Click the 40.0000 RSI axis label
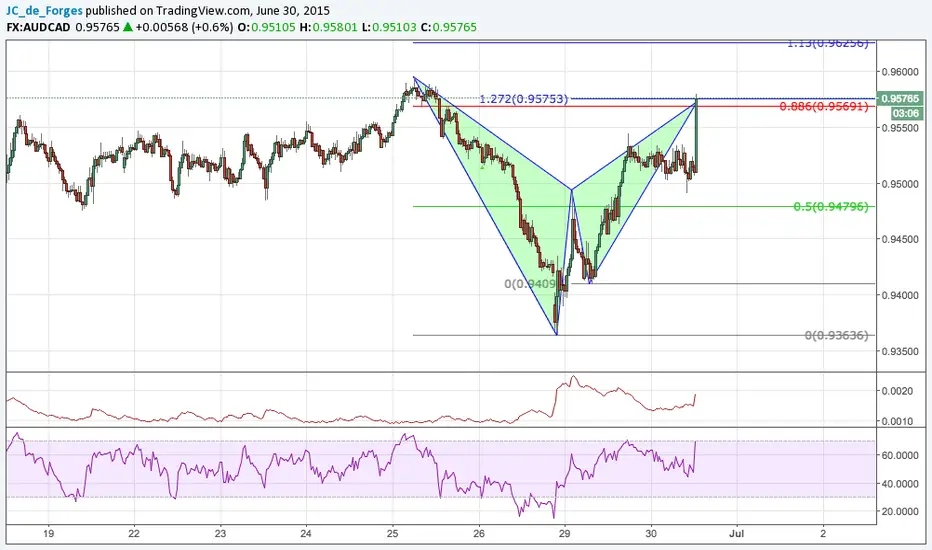 tap(900, 484)
